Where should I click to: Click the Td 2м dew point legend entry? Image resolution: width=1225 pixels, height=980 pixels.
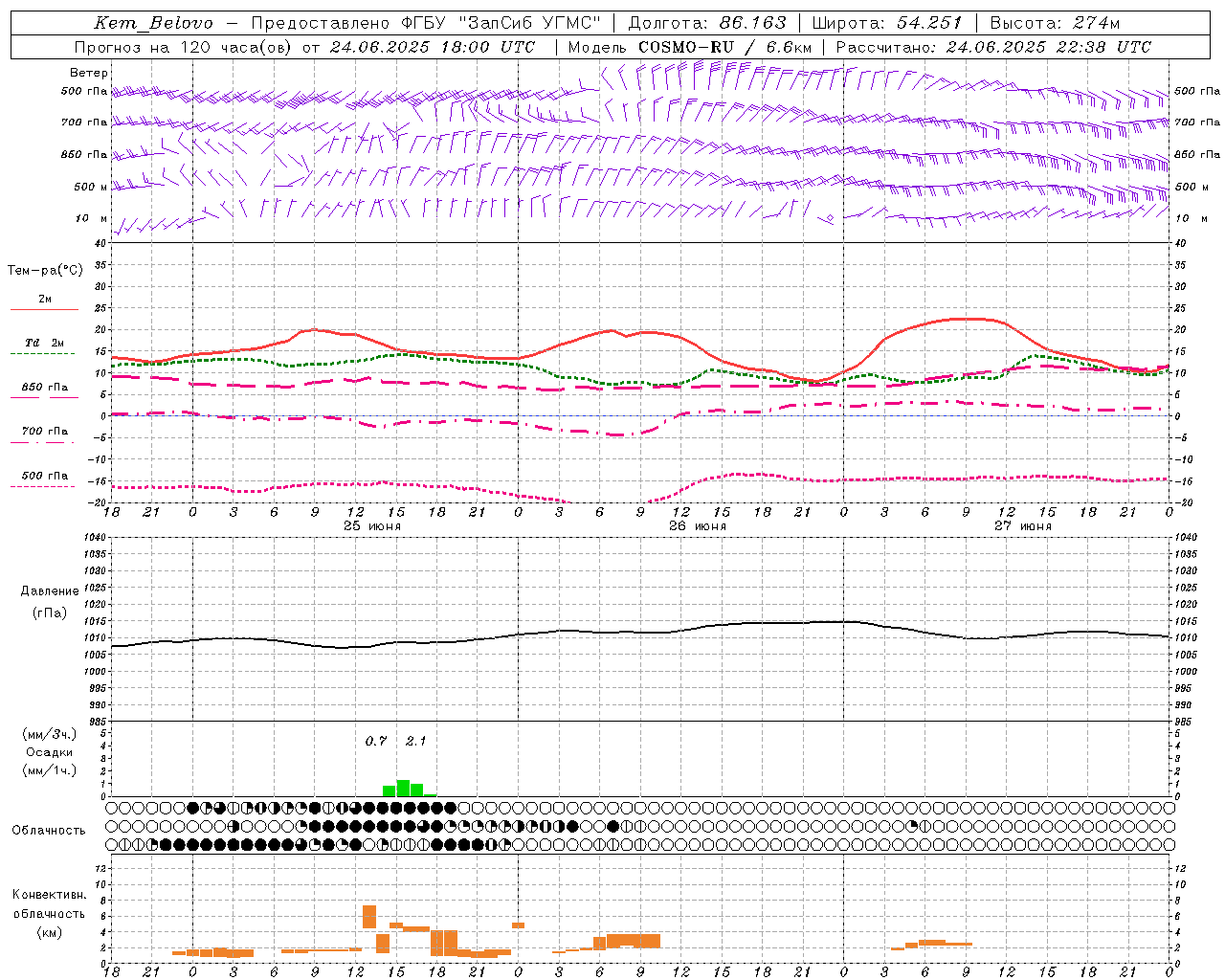click(45, 343)
